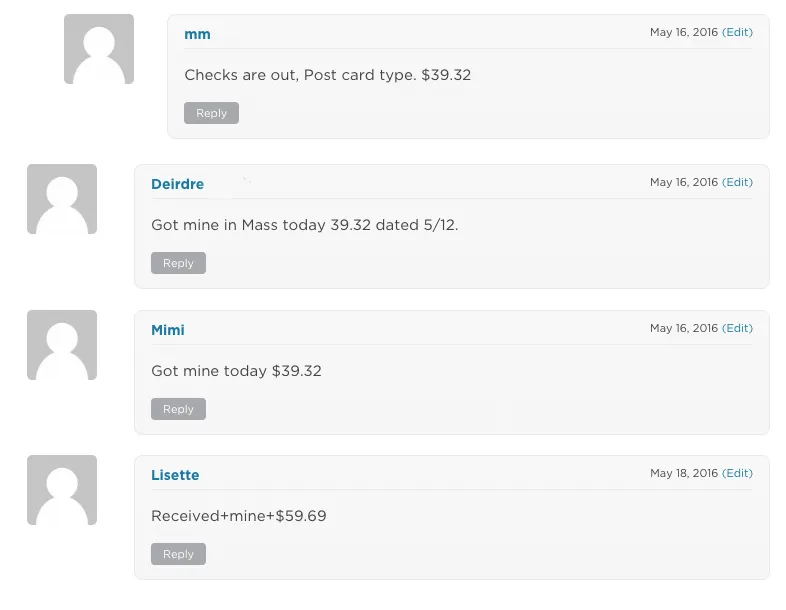
Task: Click the May 18, 2016 date
Action: click(x=684, y=473)
